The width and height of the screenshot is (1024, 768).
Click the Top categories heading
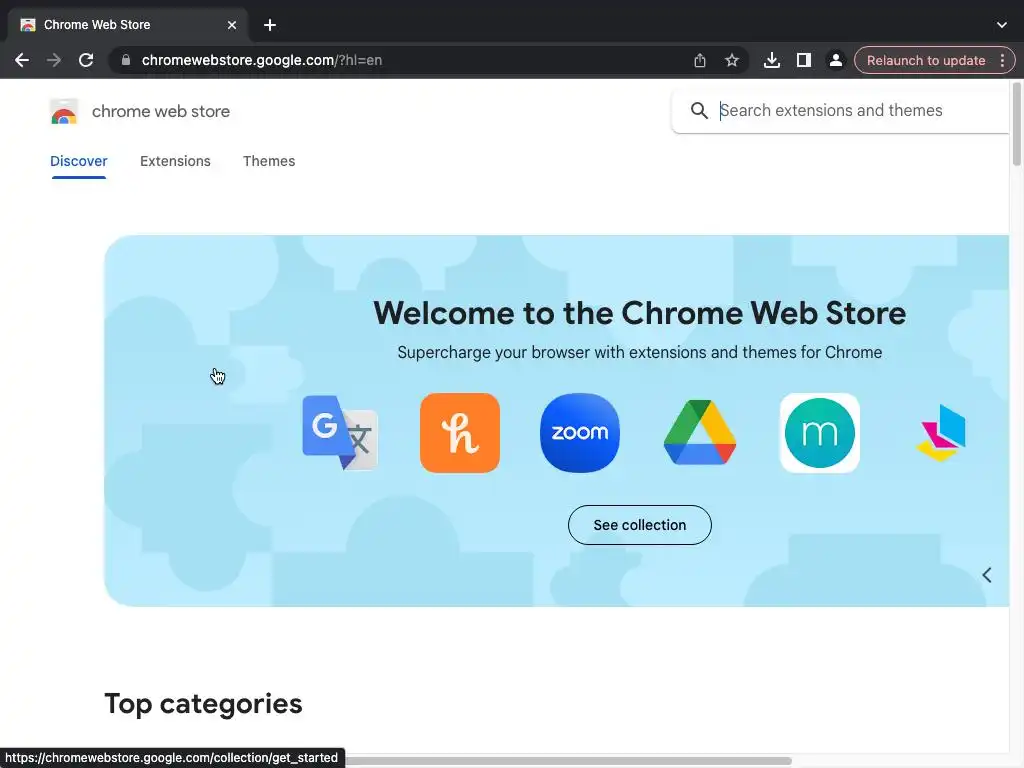pos(203,704)
